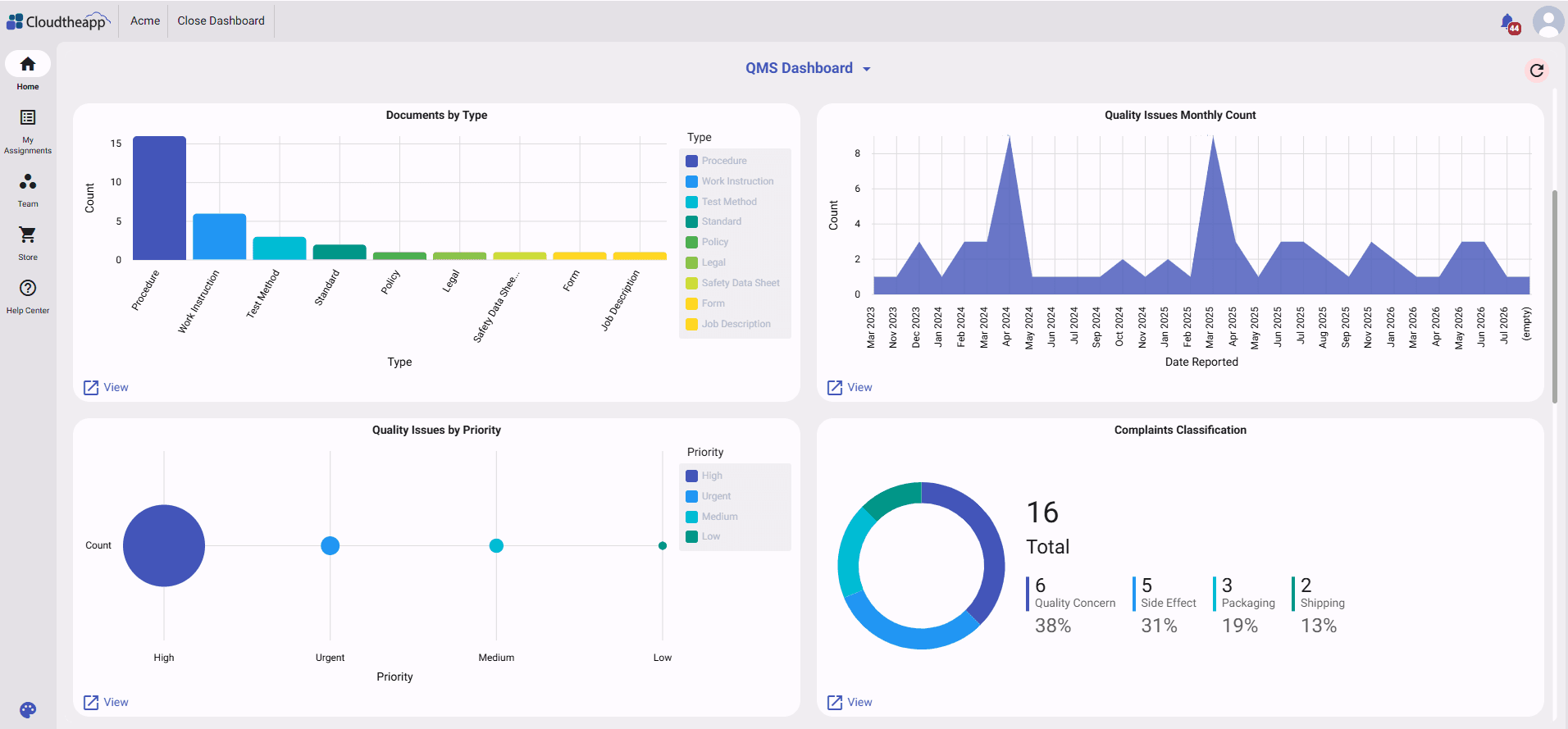The width and height of the screenshot is (1568, 729).
Task: Toggle Low priority legend entry
Action: (x=703, y=536)
